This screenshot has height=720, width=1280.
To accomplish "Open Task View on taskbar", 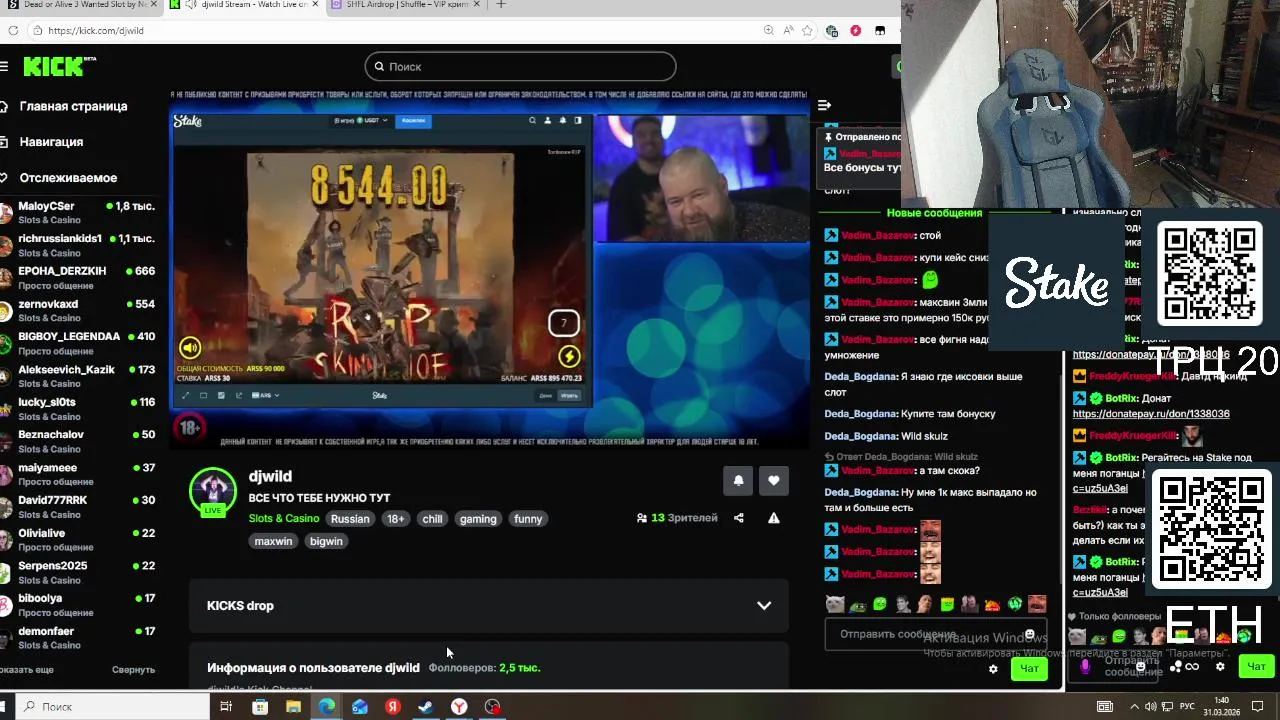I will 226,707.
